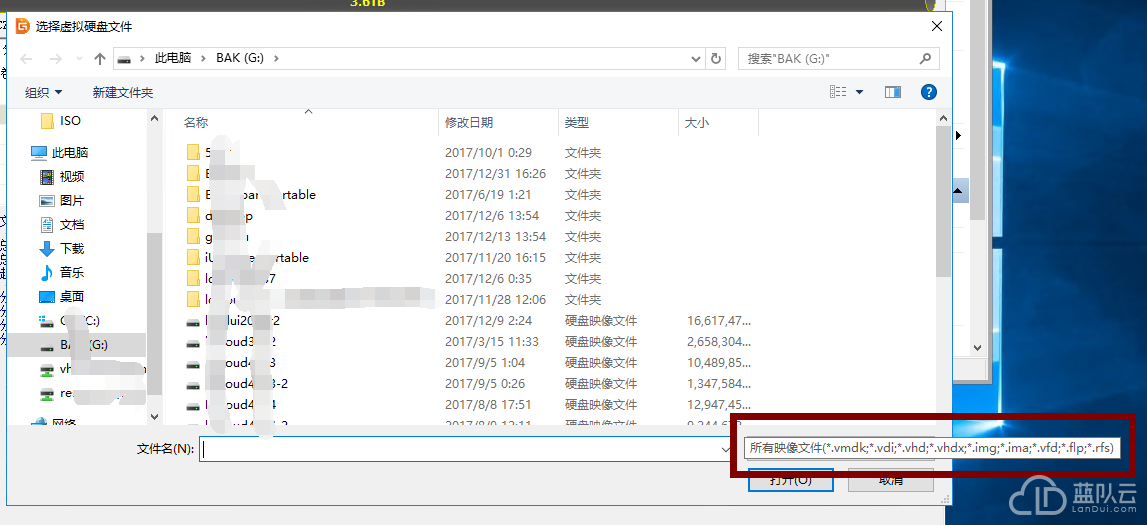
Task: Sort files by 大小 column header
Action: tap(696, 123)
